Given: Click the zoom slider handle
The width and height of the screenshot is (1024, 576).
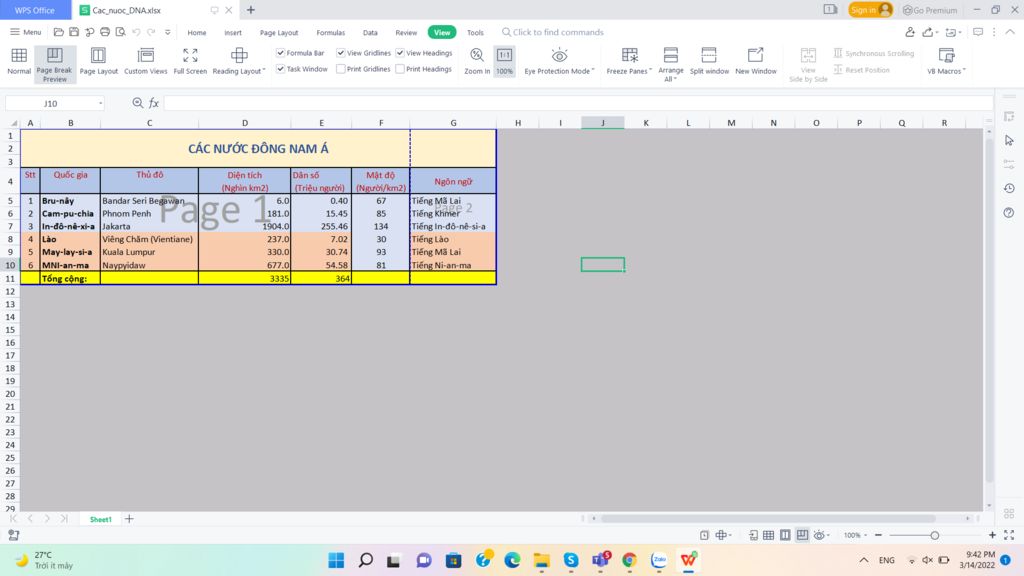Looking at the screenshot, I should point(935,535).
